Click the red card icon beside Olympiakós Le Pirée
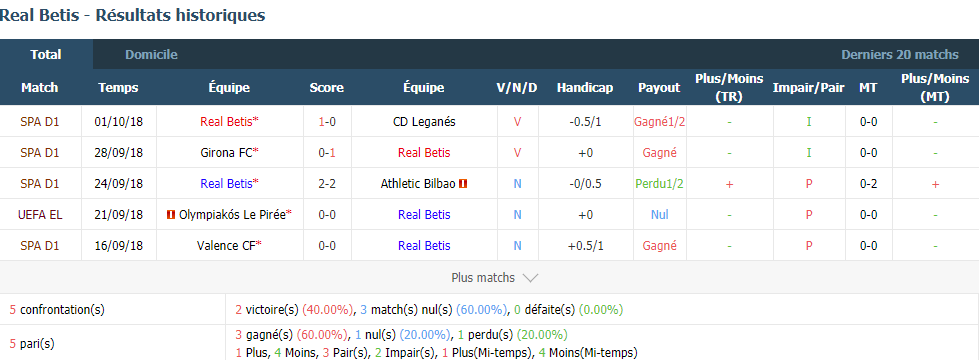 pyautogui.click(x=170, y=215)
